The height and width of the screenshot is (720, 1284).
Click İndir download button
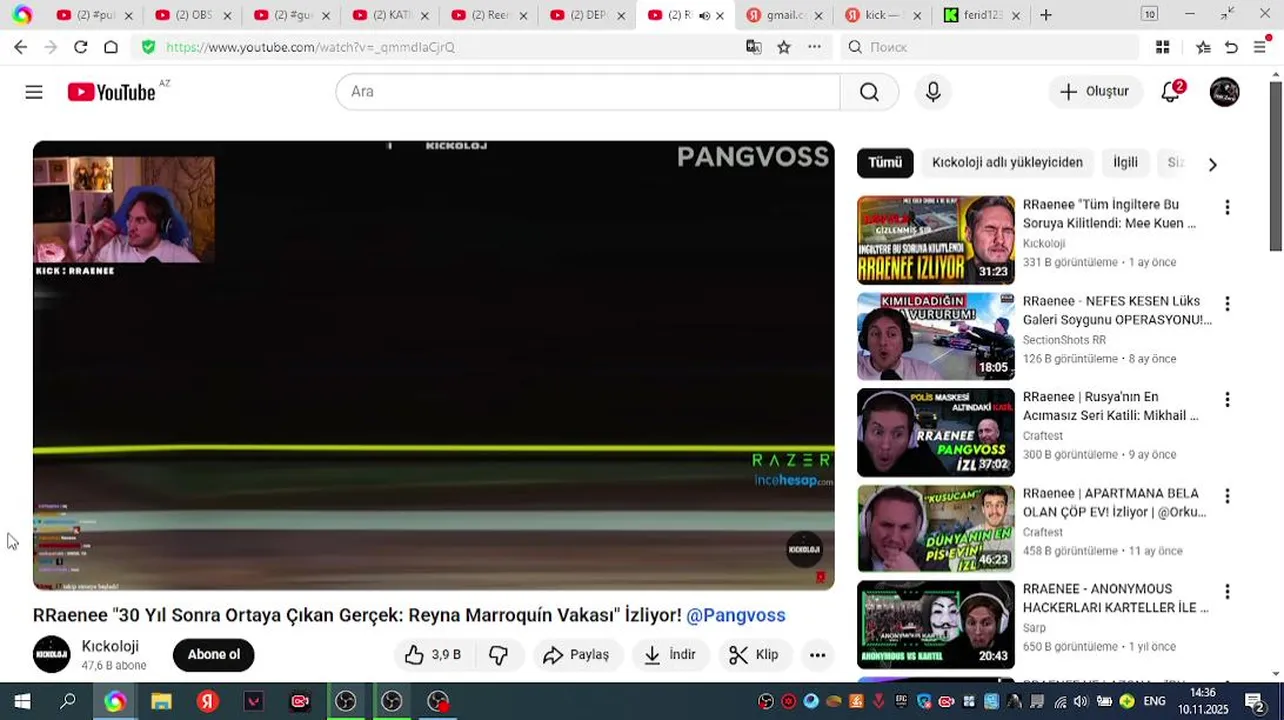coord(669,655)
